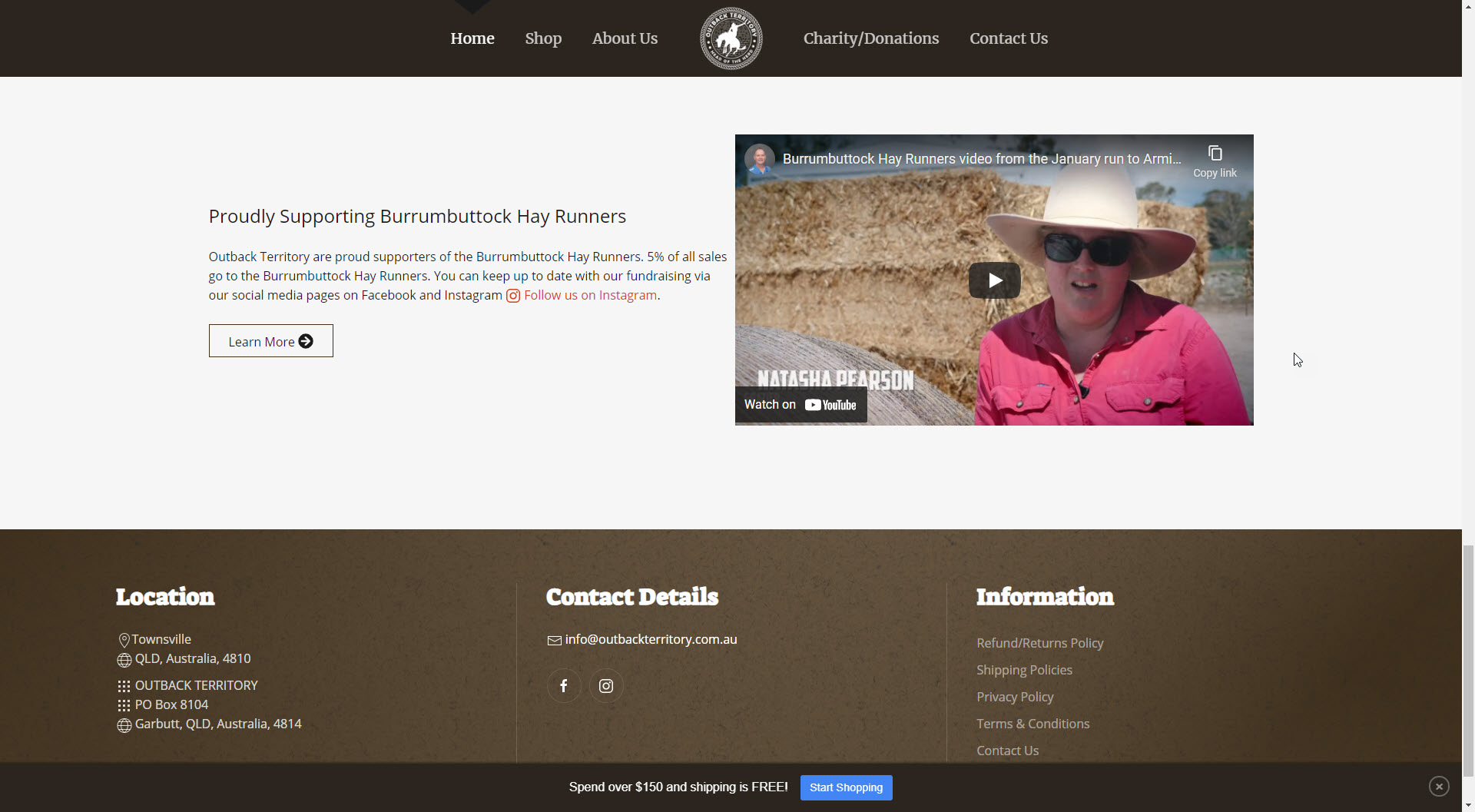Image resolution: width=1475 pixels, height=812 pixels.
Task: Click the YouTube channel avatar
Action: [x=760, y=159]
